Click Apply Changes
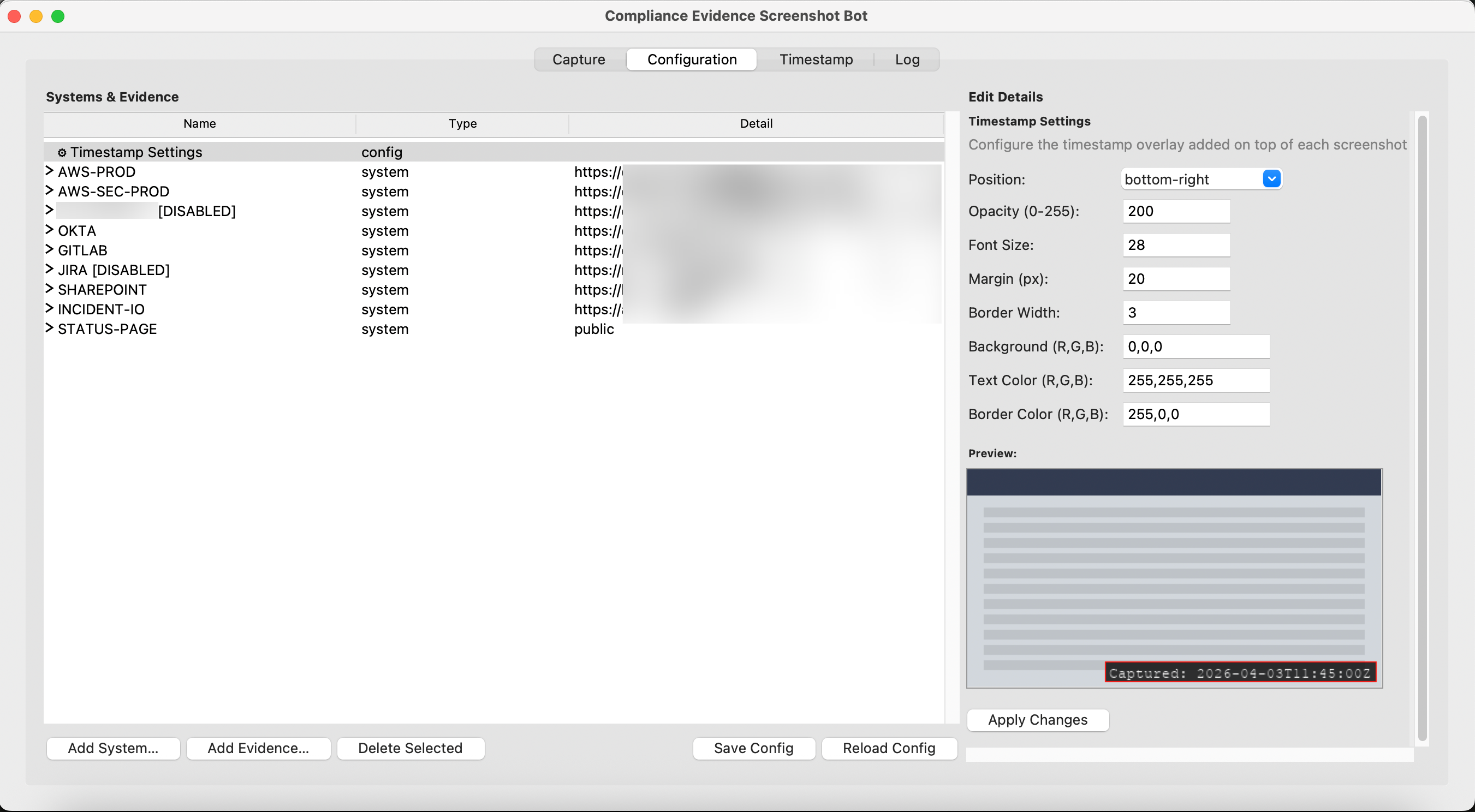Viewport: 1475px width, 812px height. click(1038, 720)
